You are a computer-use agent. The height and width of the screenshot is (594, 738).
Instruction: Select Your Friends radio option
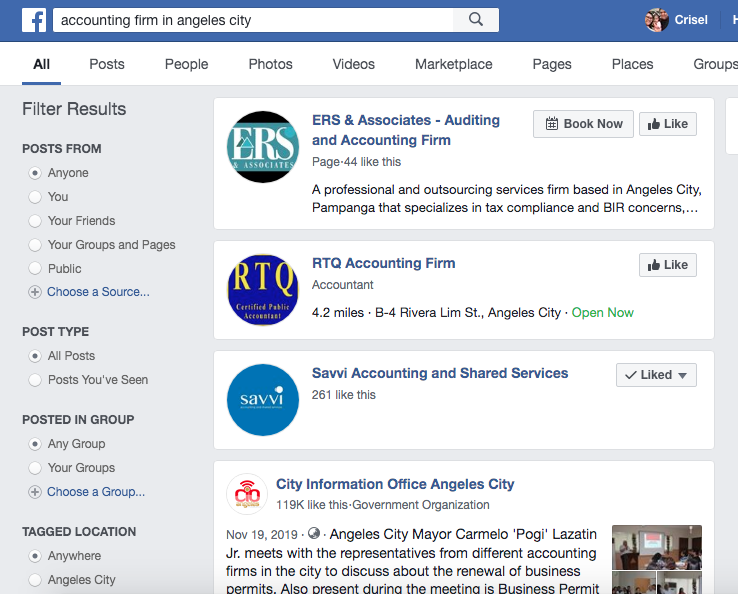[35, 221]
